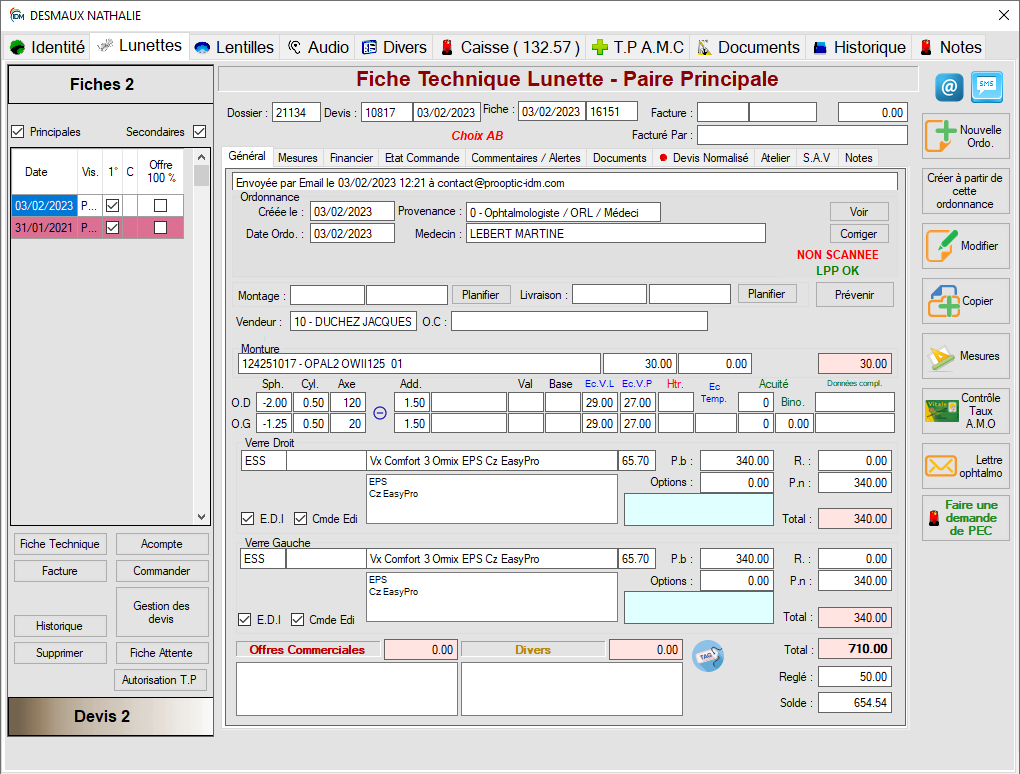Click the Autorisation T.P button

click(x=159, y=680)
